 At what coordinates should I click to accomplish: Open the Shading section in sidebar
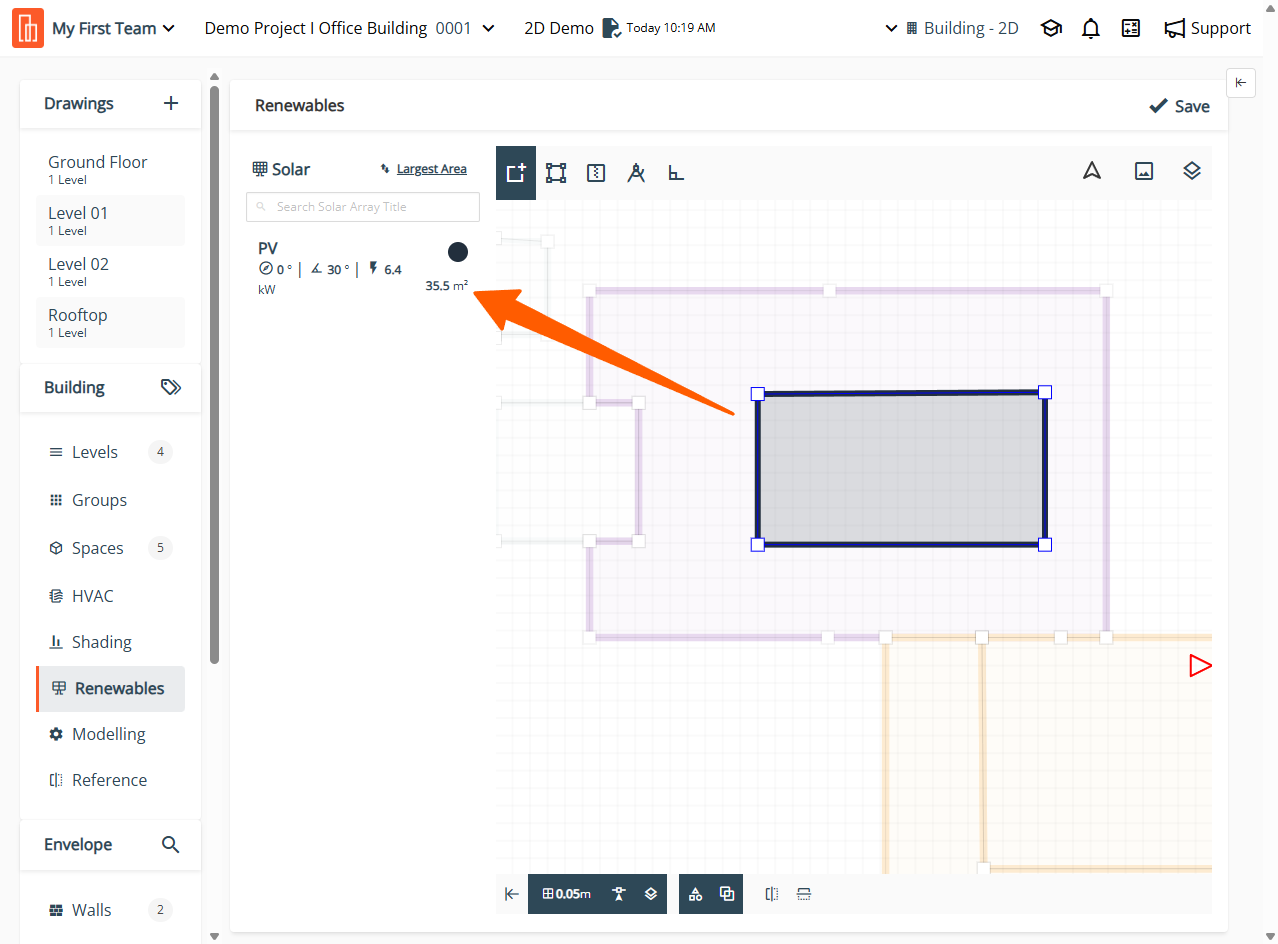click(x=101, y=642)
